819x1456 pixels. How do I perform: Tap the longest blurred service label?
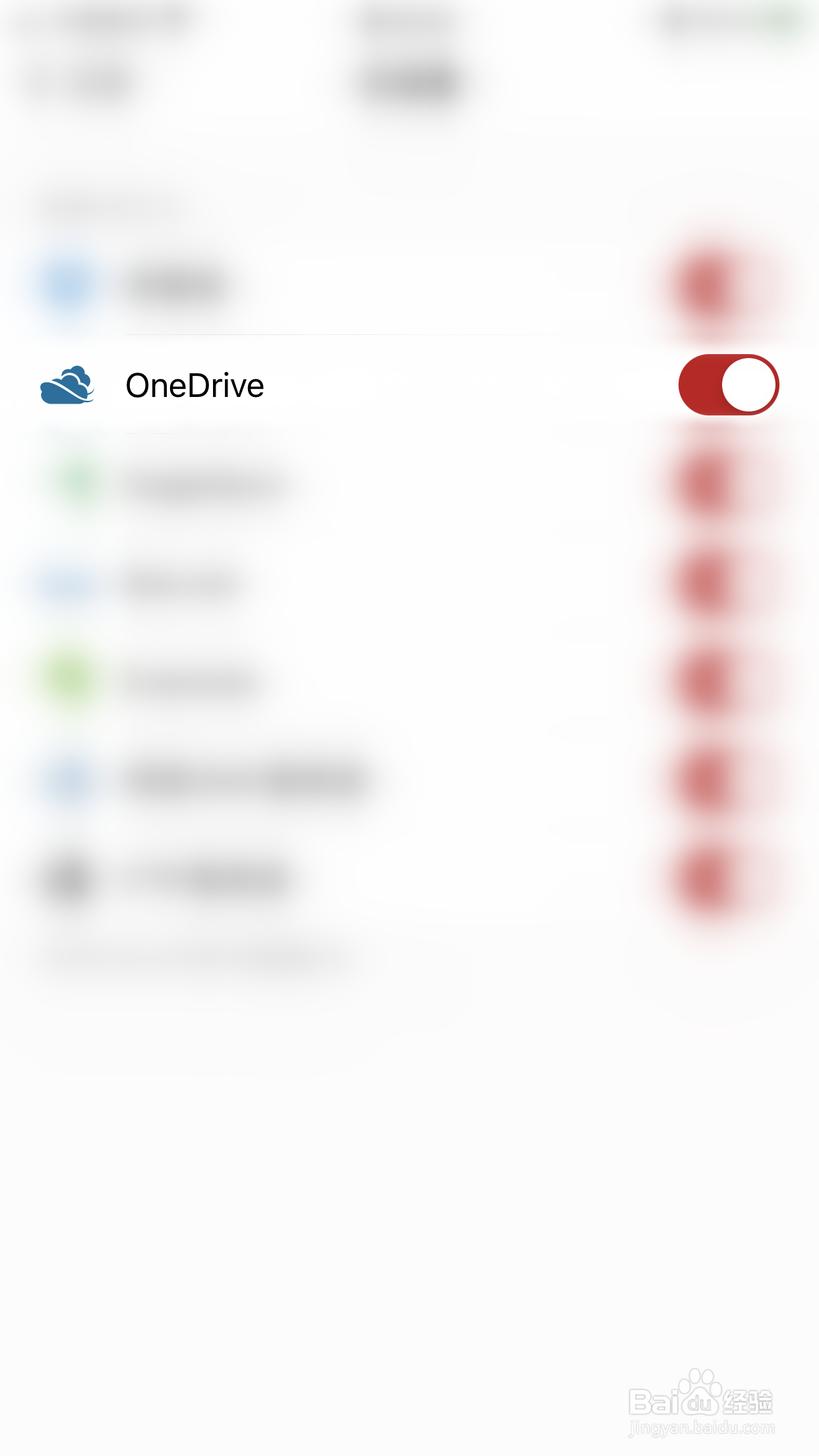tap(245, 781)
